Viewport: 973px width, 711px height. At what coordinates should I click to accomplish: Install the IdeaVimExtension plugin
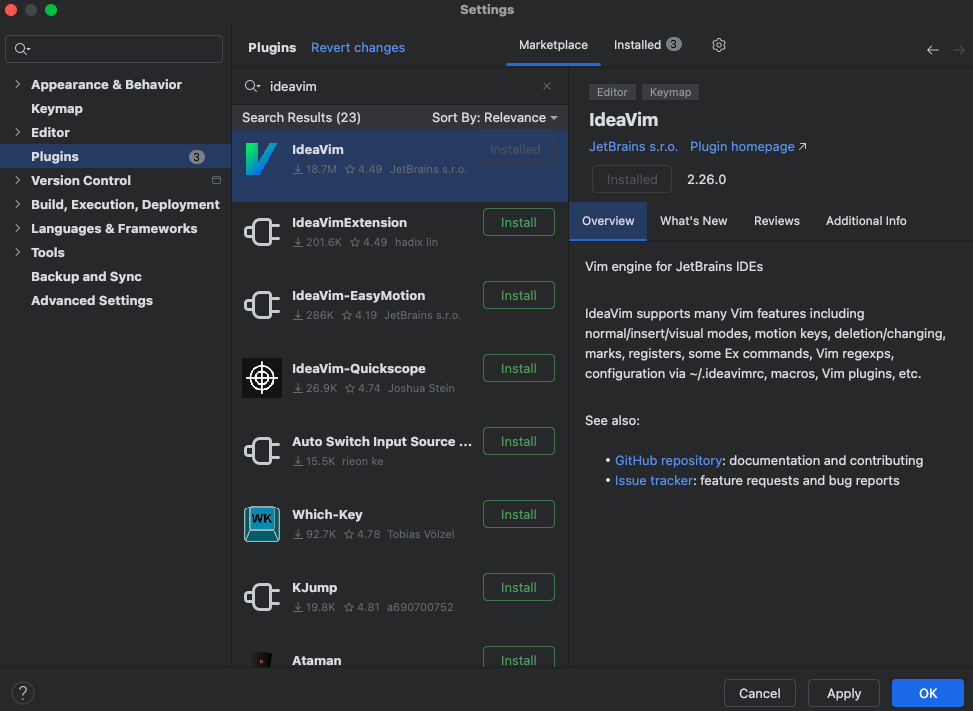(x=519, y=223)
